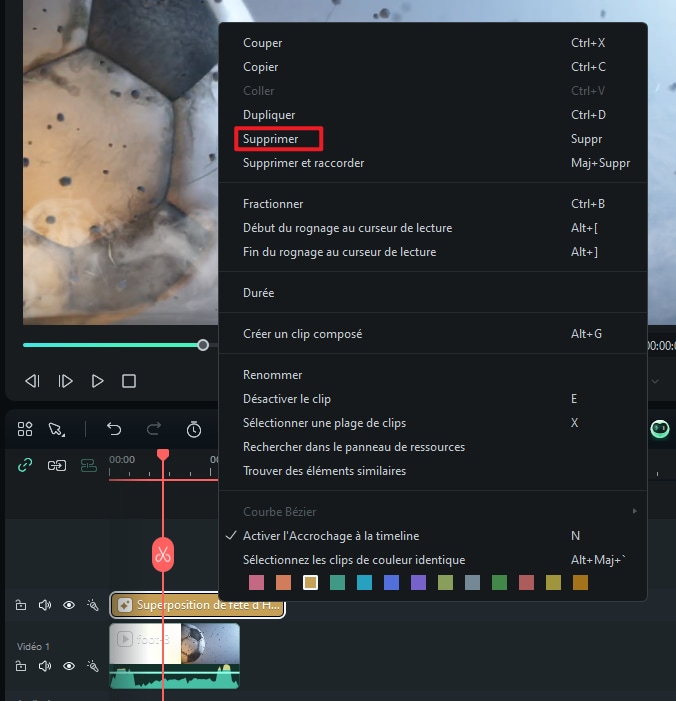The width and height of the screenshot is (676, 701).
Task: Hide the Vidéo 1 track with the eye icon
Action: (69, 666)
